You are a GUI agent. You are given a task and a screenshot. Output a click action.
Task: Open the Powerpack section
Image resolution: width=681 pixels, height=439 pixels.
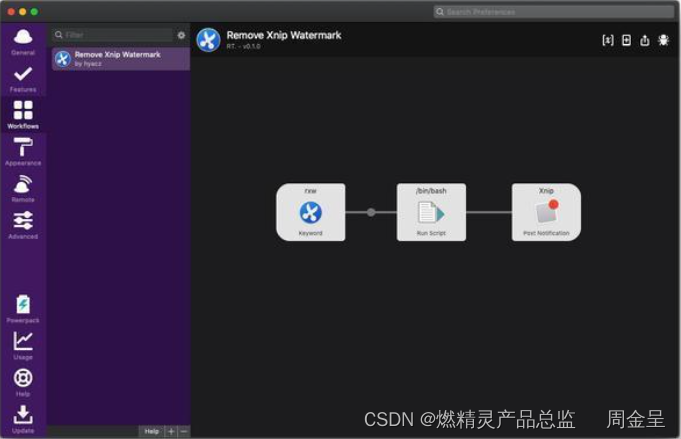click(23, 309)
